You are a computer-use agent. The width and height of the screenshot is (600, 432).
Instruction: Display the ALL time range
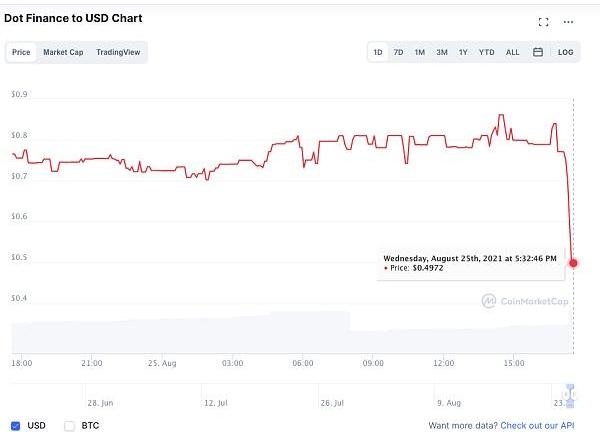pos(512,52)
